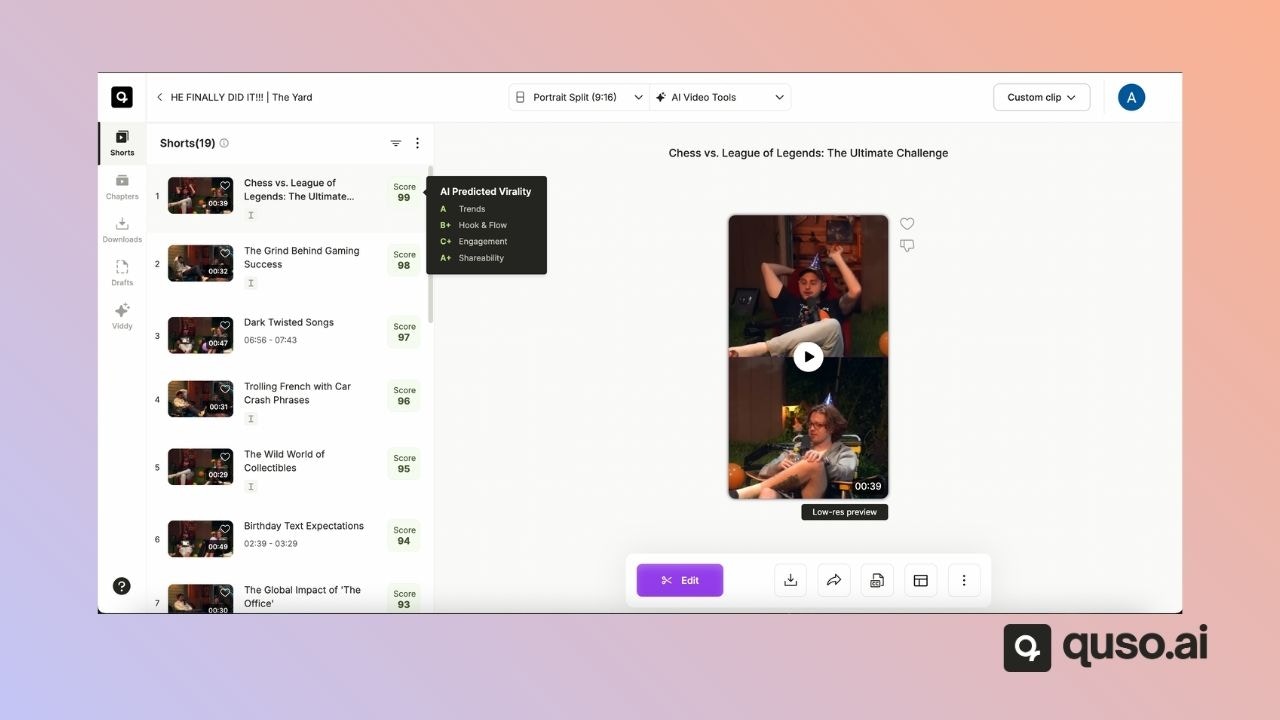Open the quso logo home icon
Screen dimensions: 1280x720
(x=122, y=97)
